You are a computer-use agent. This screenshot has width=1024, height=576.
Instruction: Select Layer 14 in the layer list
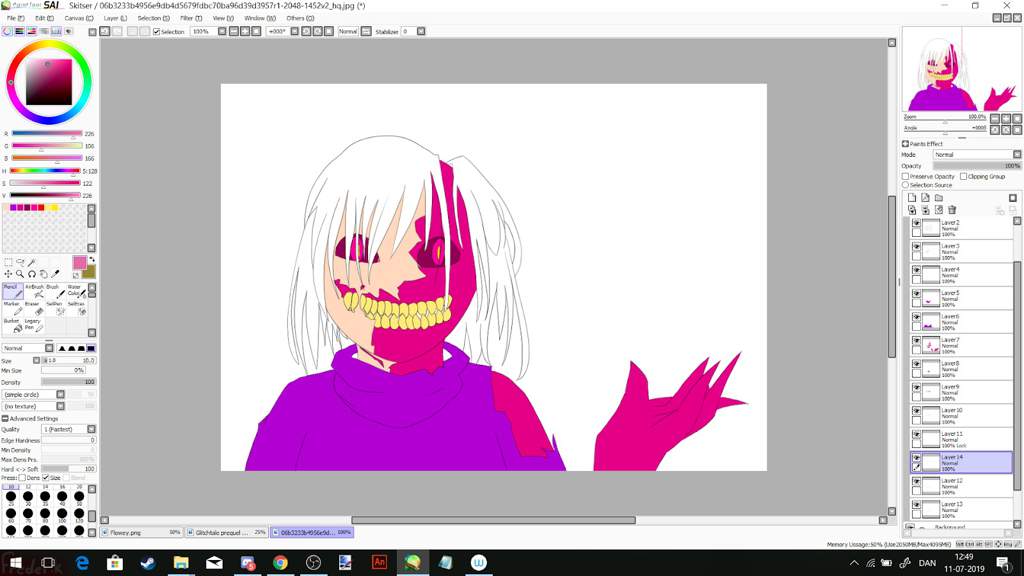(x=961, y=462)
